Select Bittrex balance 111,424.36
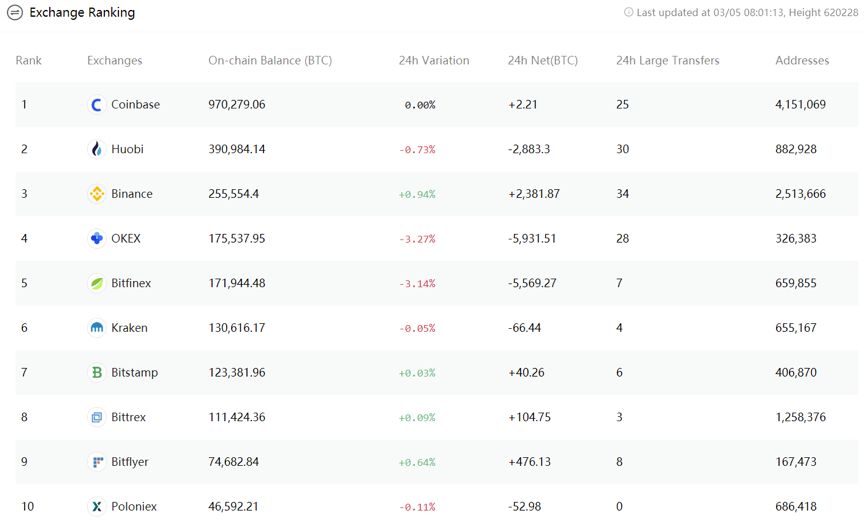865x526 pixels. click(237, 417)
